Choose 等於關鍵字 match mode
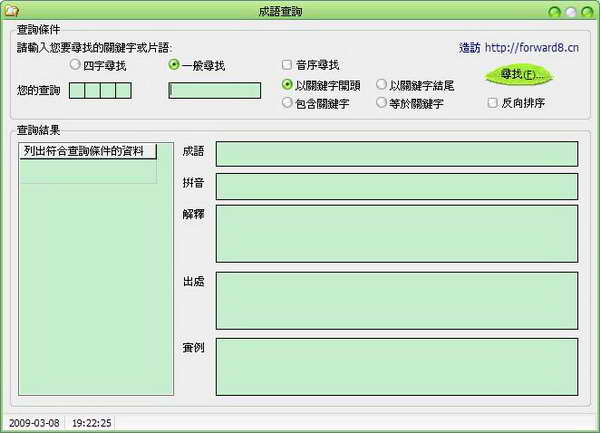This screenshot has width=600, height=433. tap(381, 102)
